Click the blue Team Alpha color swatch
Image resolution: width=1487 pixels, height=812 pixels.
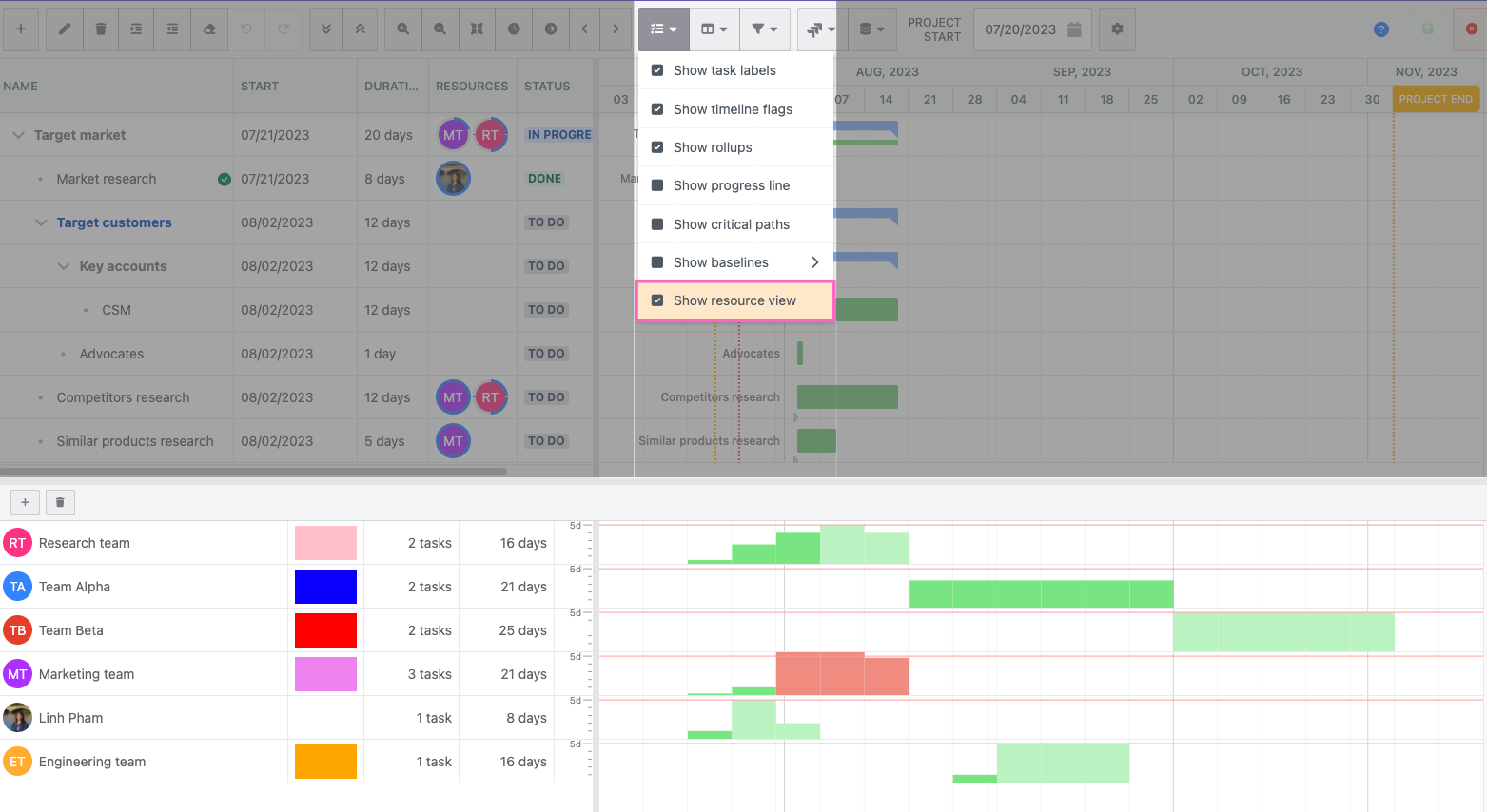click(325, 587)
